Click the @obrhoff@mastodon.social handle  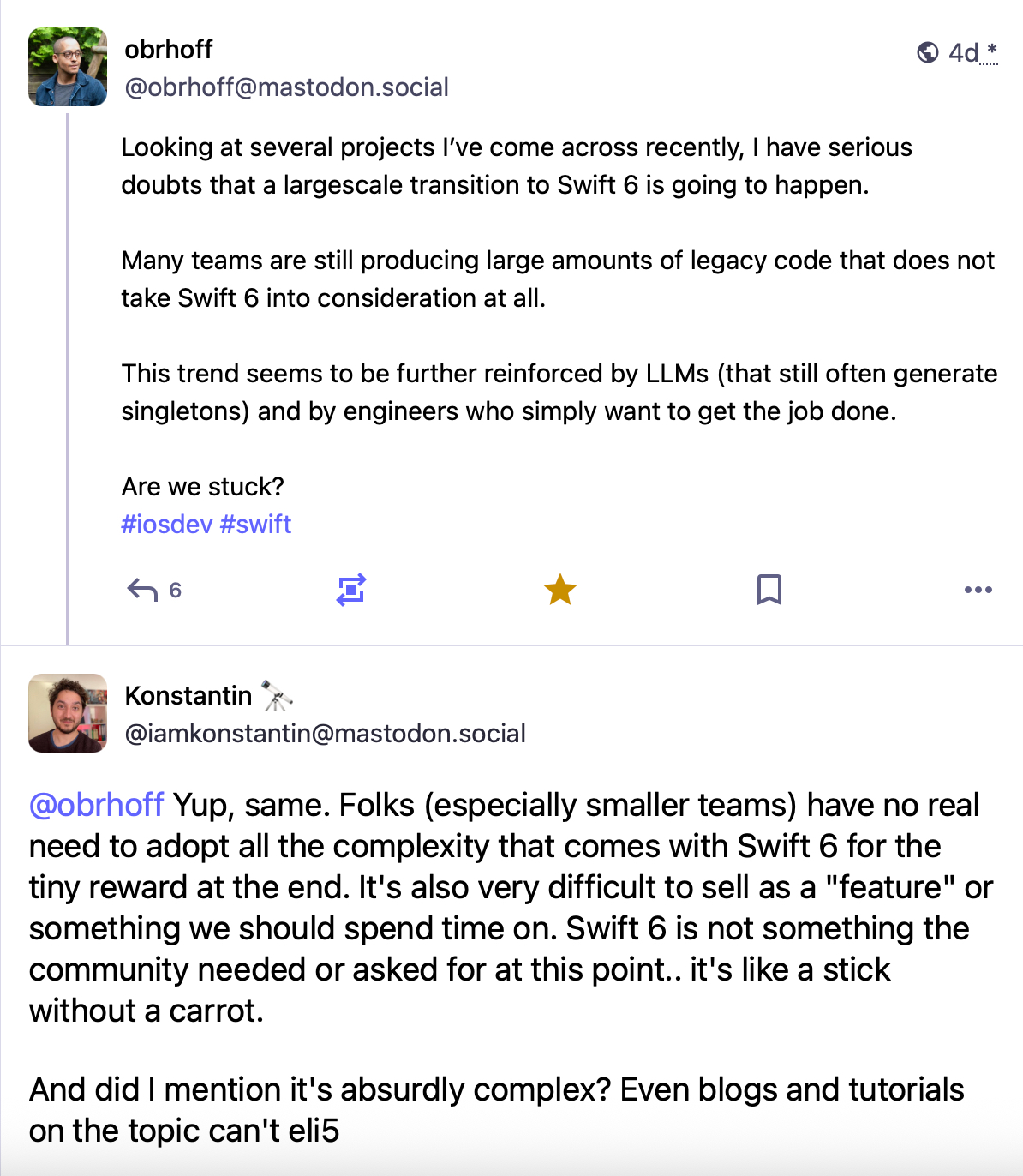286,87
